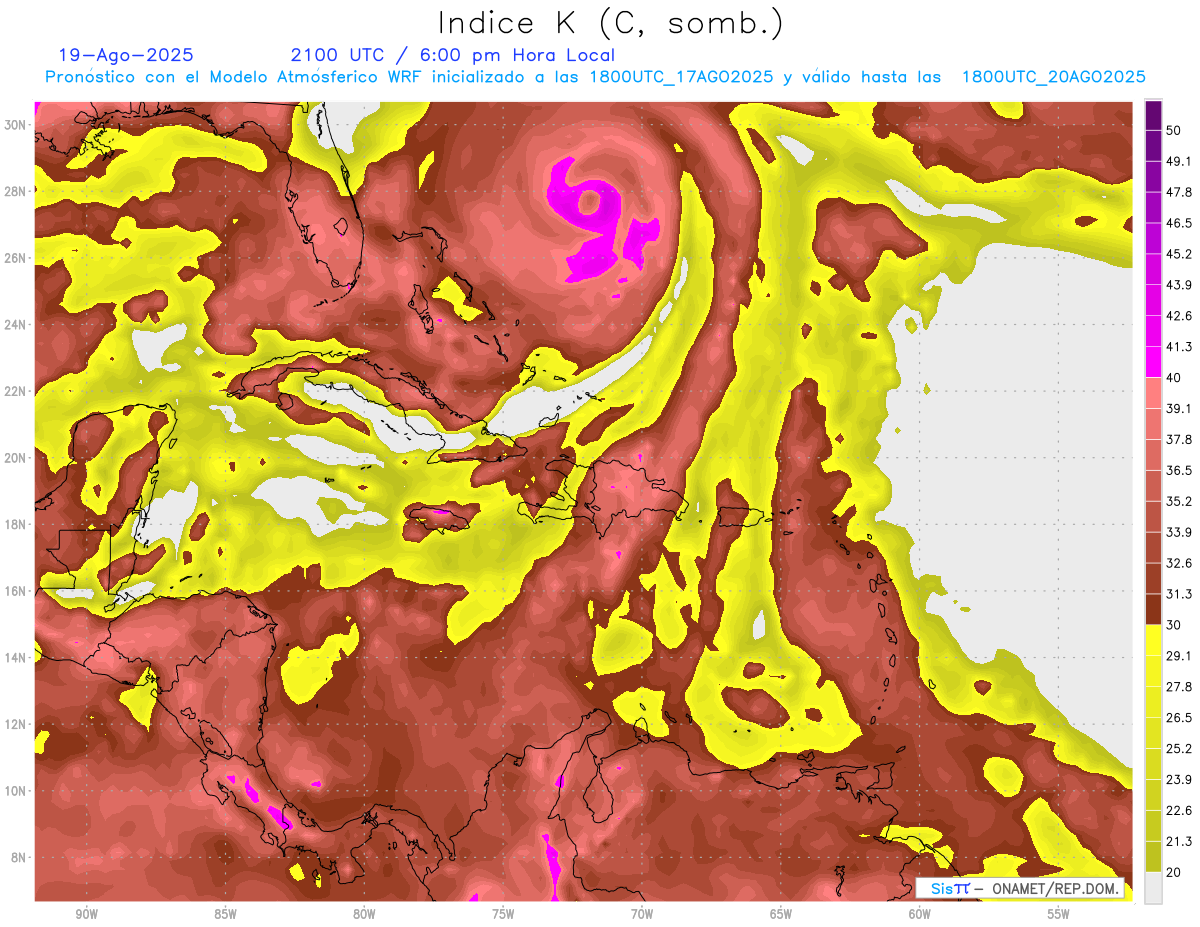The height and width of the screenshot is (927, 1200).
Task: Click the colorbar label "49.1"
Action: click(x=1178, y=161)
